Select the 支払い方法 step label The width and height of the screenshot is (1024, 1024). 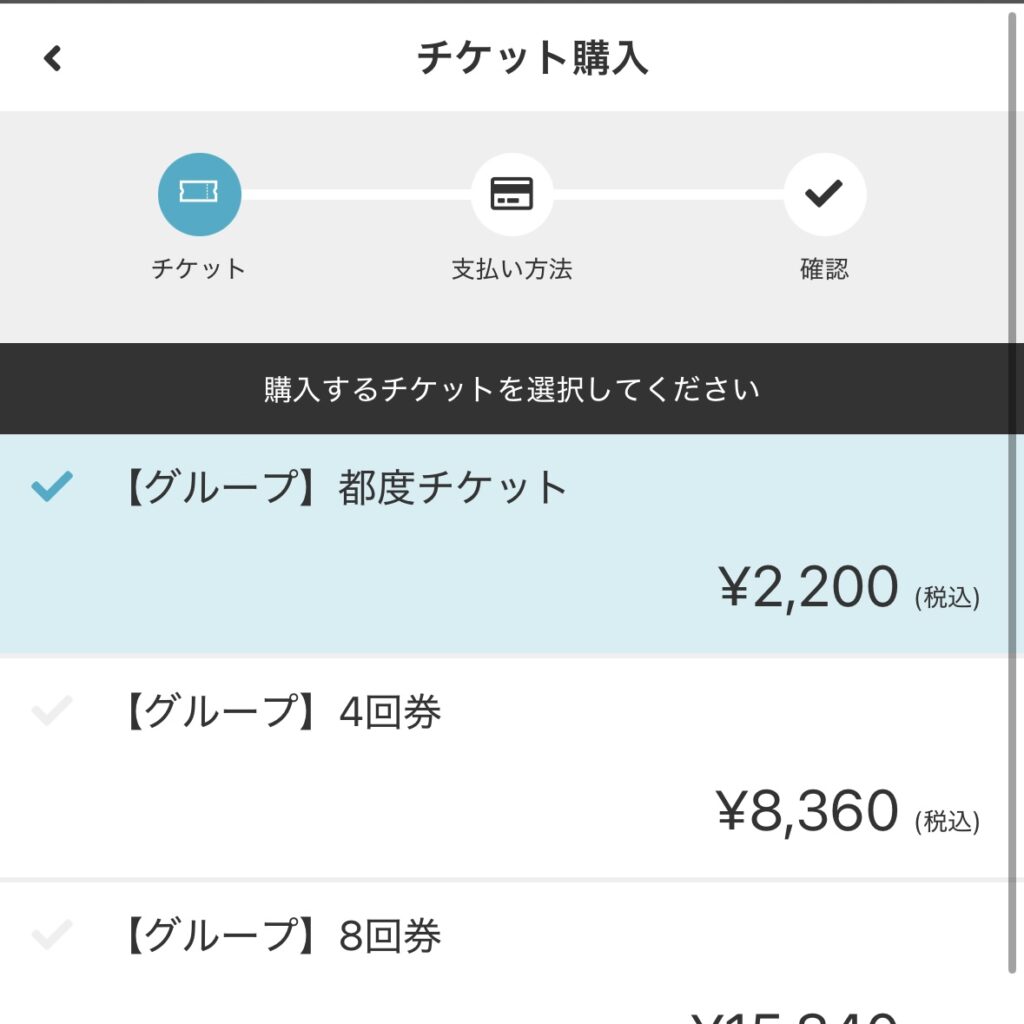pos(512,268)
